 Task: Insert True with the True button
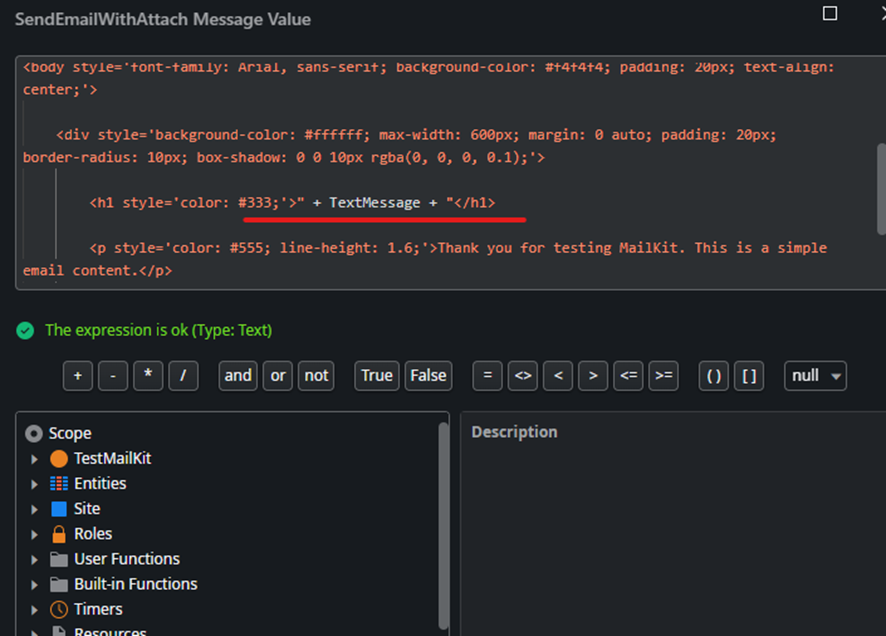pyautogui.click(x=377, y=376)
